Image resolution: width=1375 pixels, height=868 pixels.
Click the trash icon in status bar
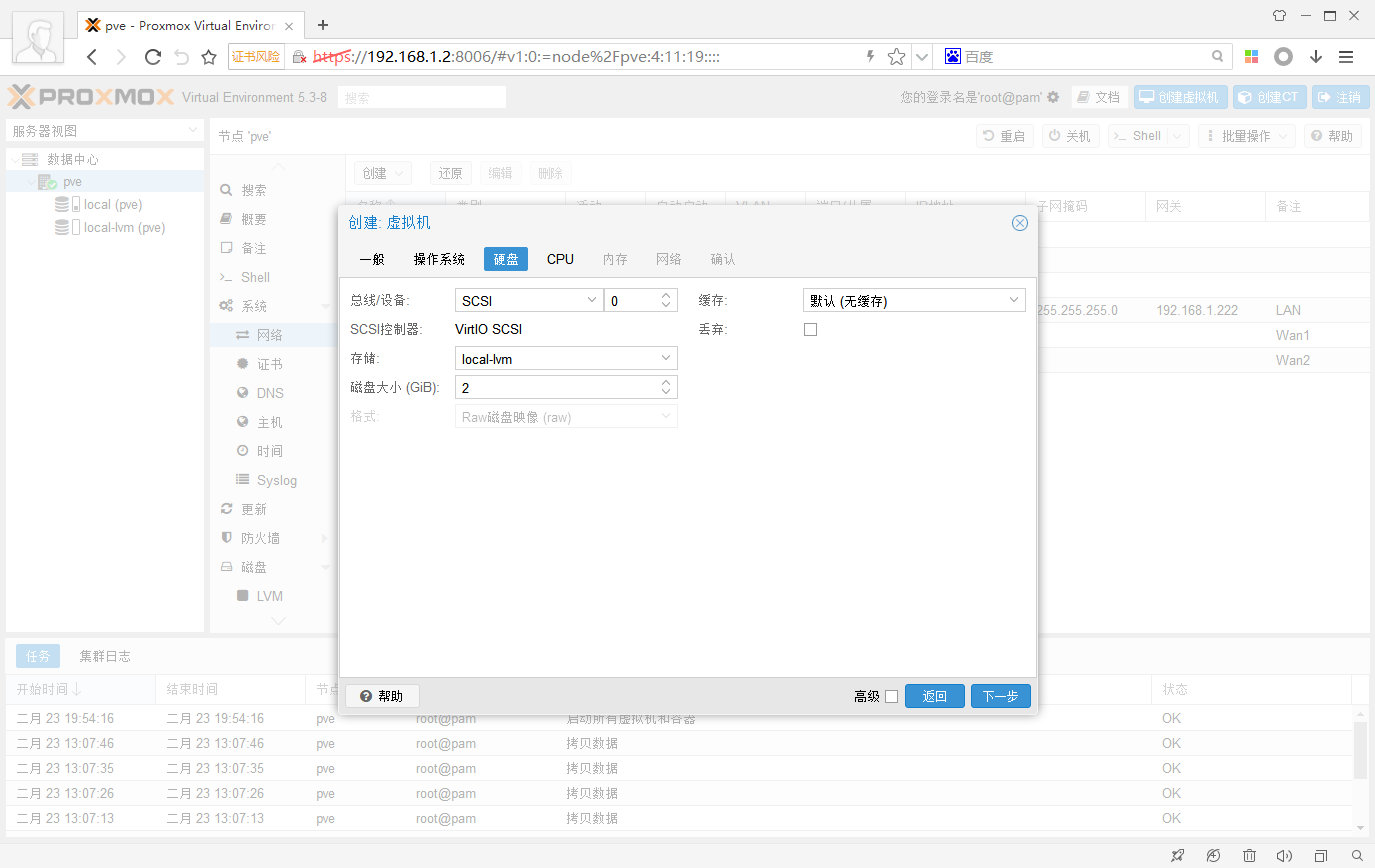coord(1249,856)
